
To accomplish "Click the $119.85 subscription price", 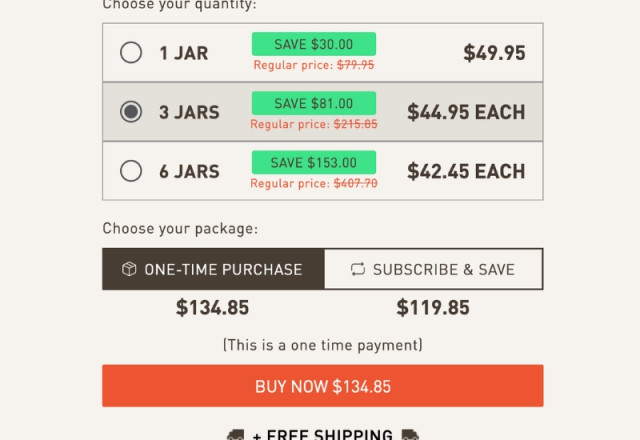I will click(433, 308).
